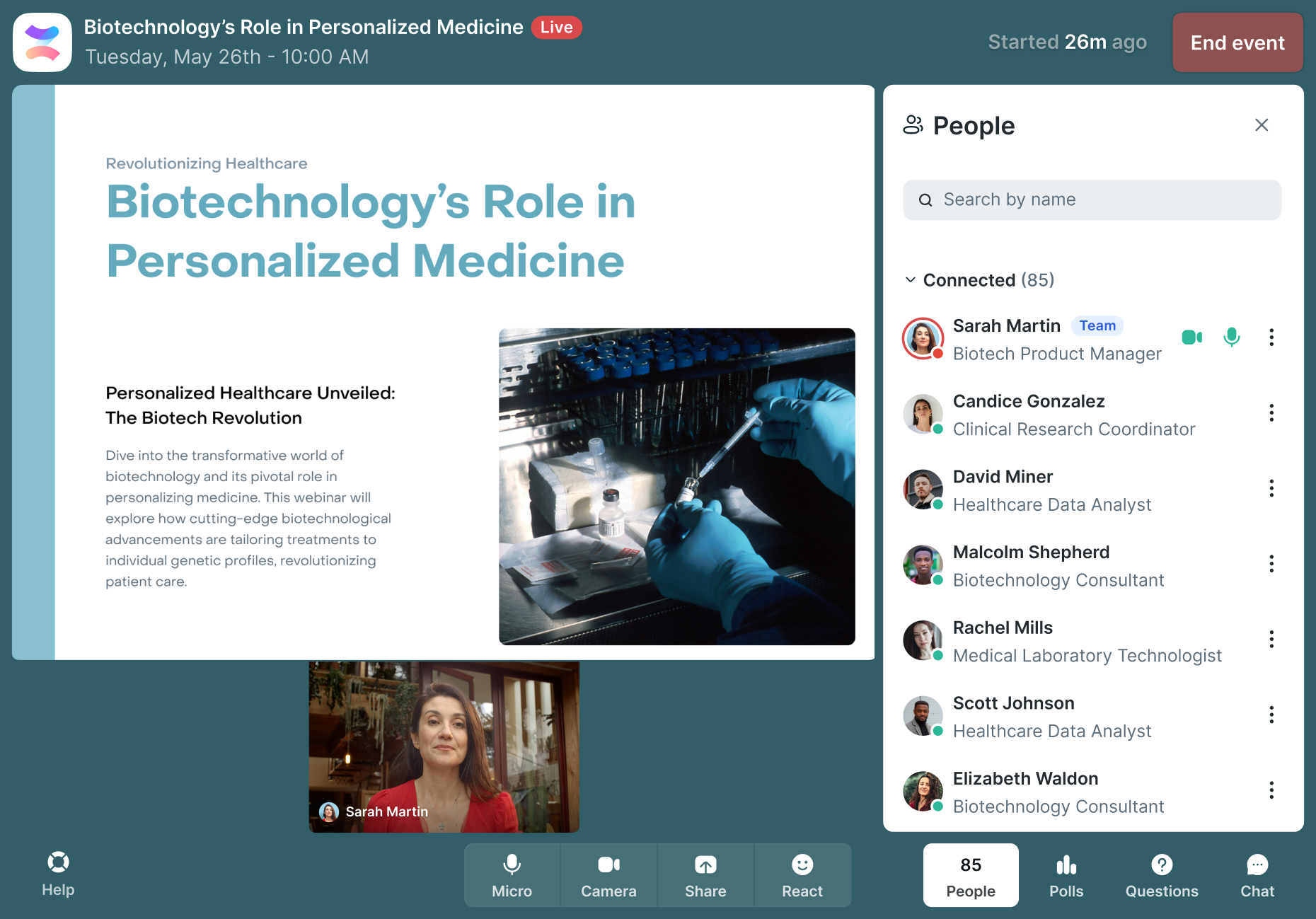Open the Share screen option

click(x=705, y=875)
